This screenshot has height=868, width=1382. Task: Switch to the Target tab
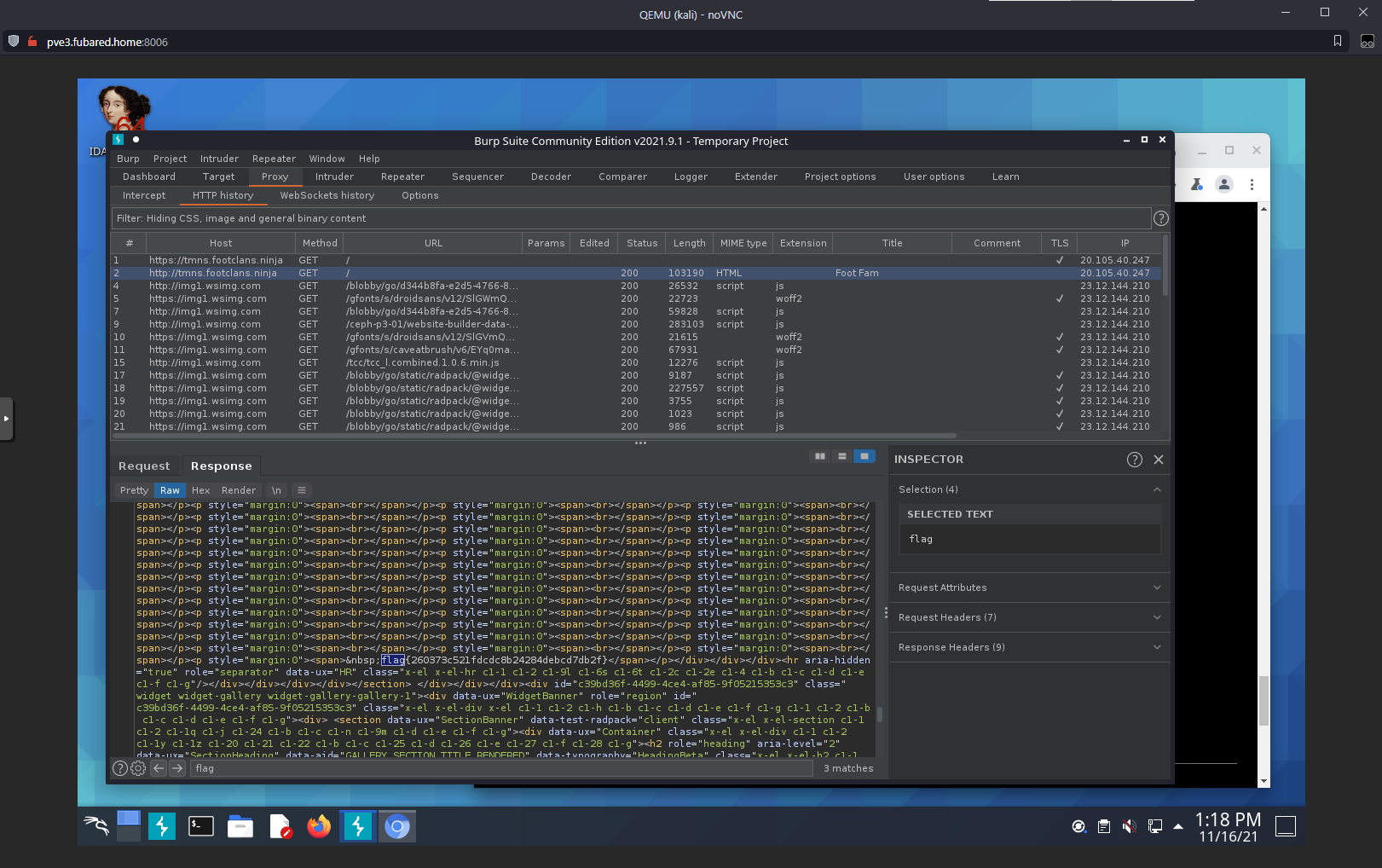(x=218, y=176)
